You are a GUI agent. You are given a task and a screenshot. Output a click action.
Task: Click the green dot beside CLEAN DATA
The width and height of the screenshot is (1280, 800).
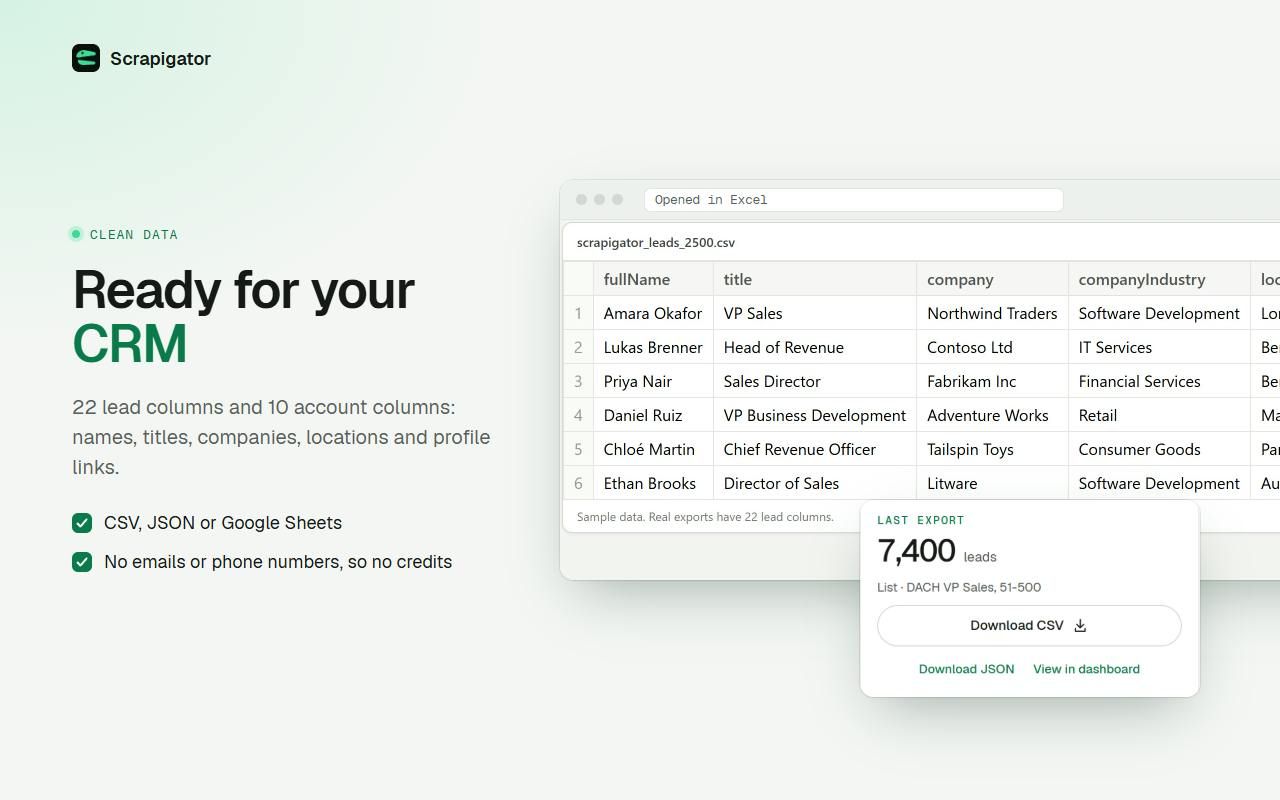(75, 234)
